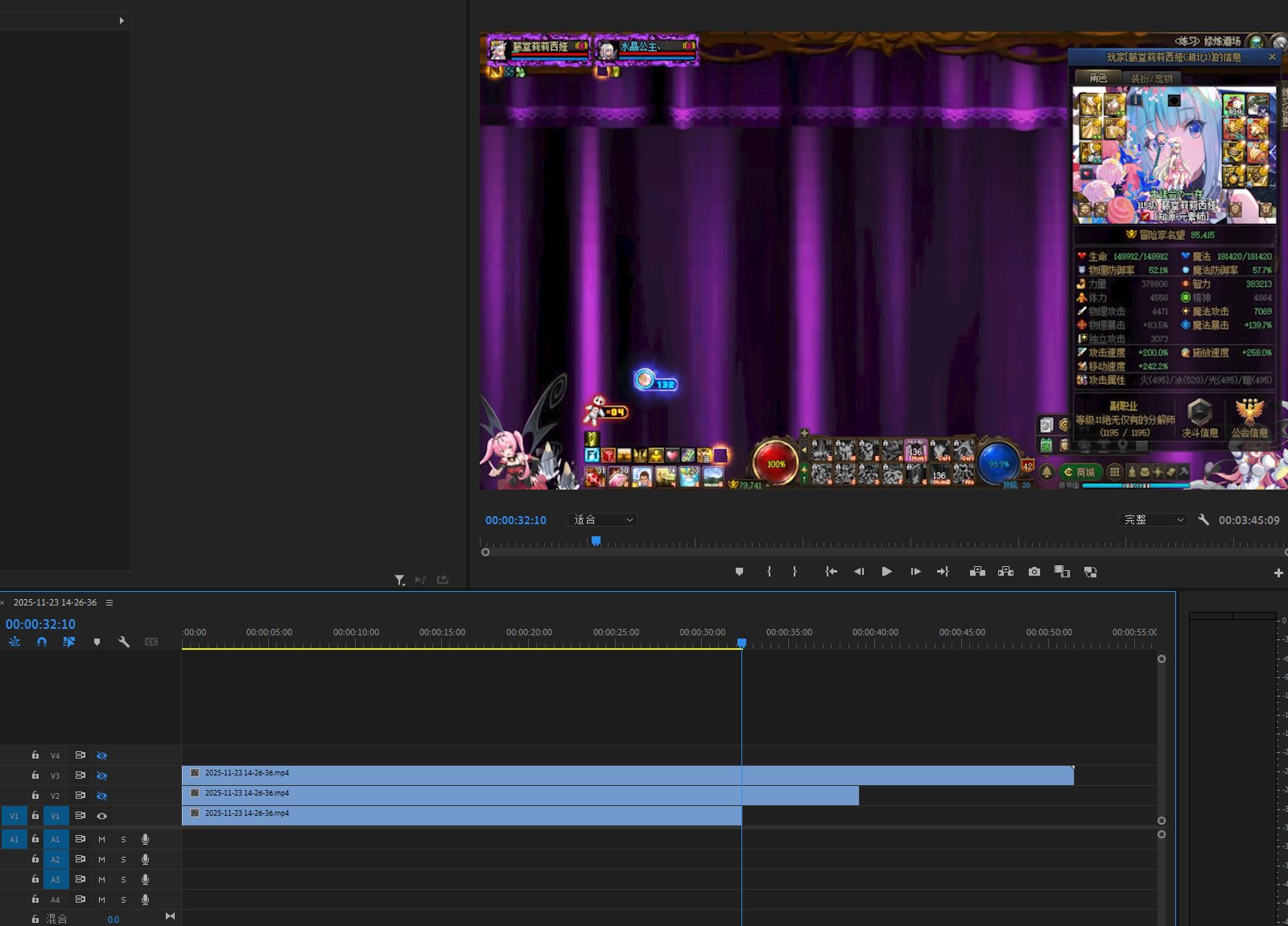This screenshot has height=926, width=1288.
Task: Toggle the lock on track V2
Action: pos(35,796)
